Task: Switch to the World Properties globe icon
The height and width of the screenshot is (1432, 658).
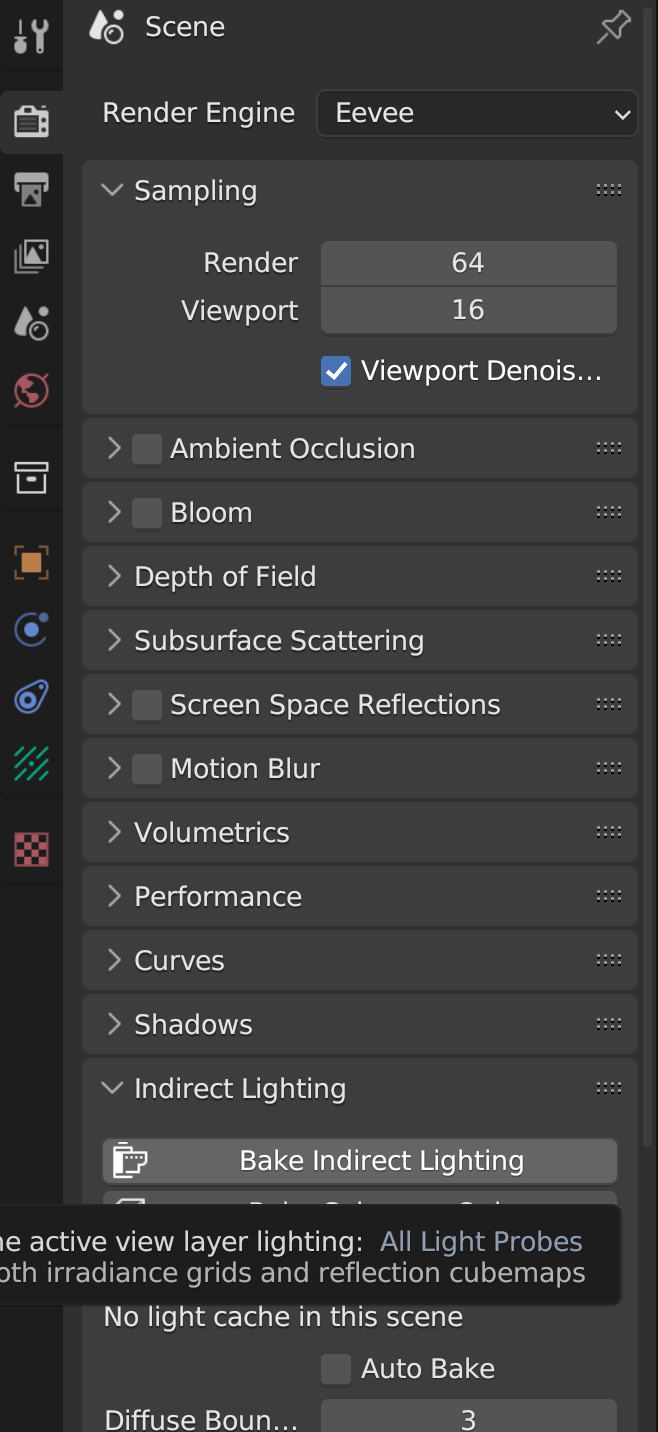Action: (30, 391)
